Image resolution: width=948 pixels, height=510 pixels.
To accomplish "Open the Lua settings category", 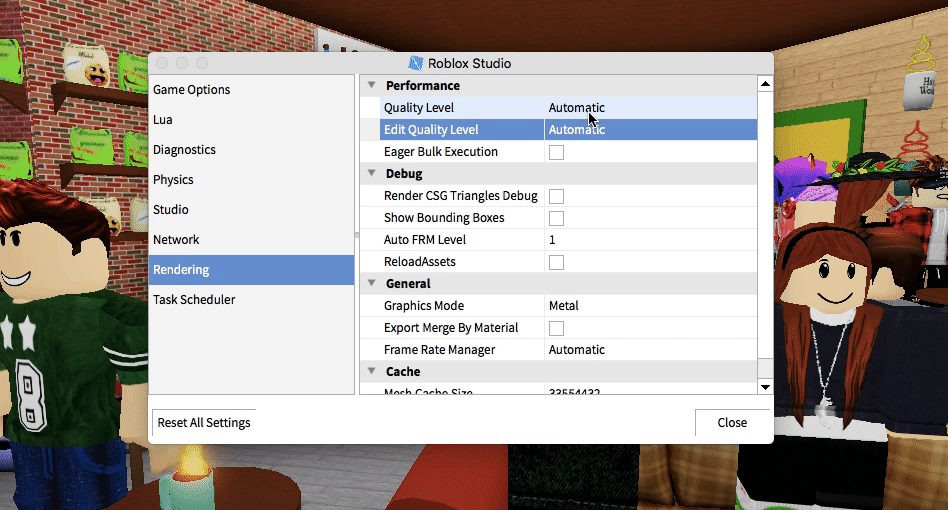I will pyautogui.click(x=252, y=120).
